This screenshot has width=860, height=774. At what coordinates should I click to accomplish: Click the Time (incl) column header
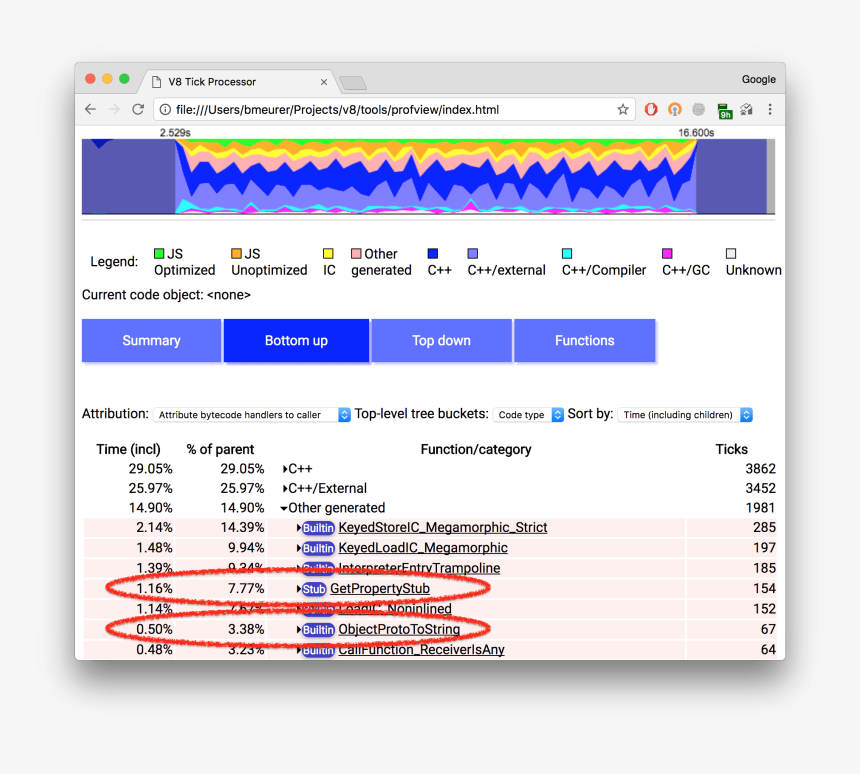pos(128,449)
